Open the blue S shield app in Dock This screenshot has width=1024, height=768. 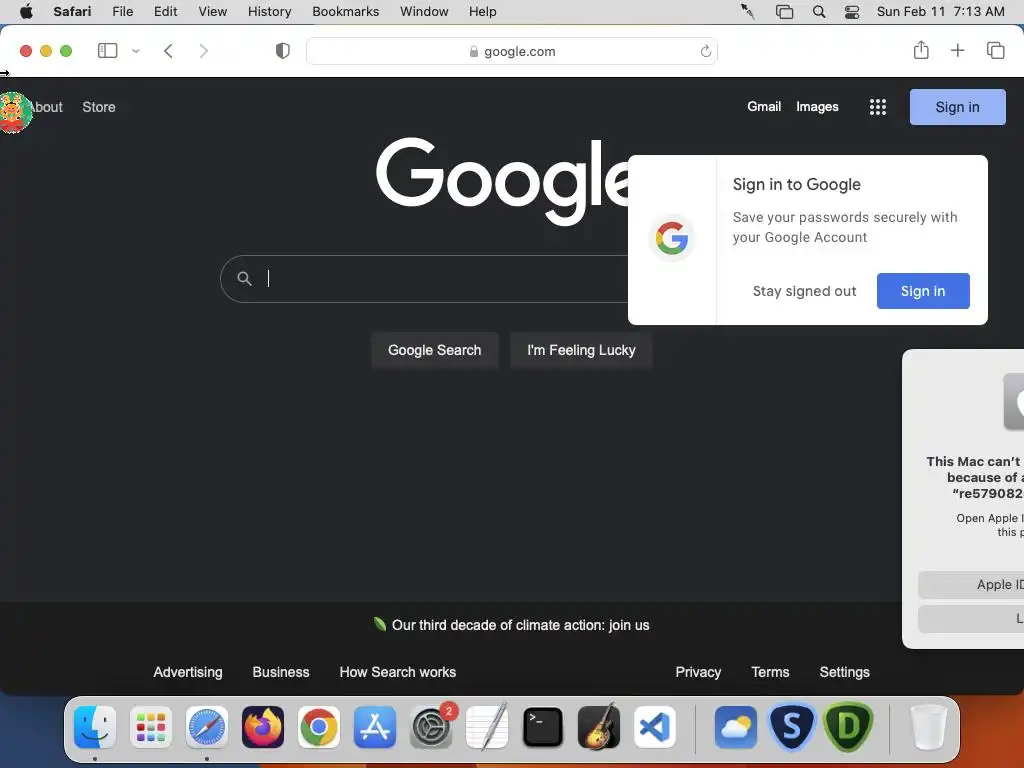coord(792,727)
